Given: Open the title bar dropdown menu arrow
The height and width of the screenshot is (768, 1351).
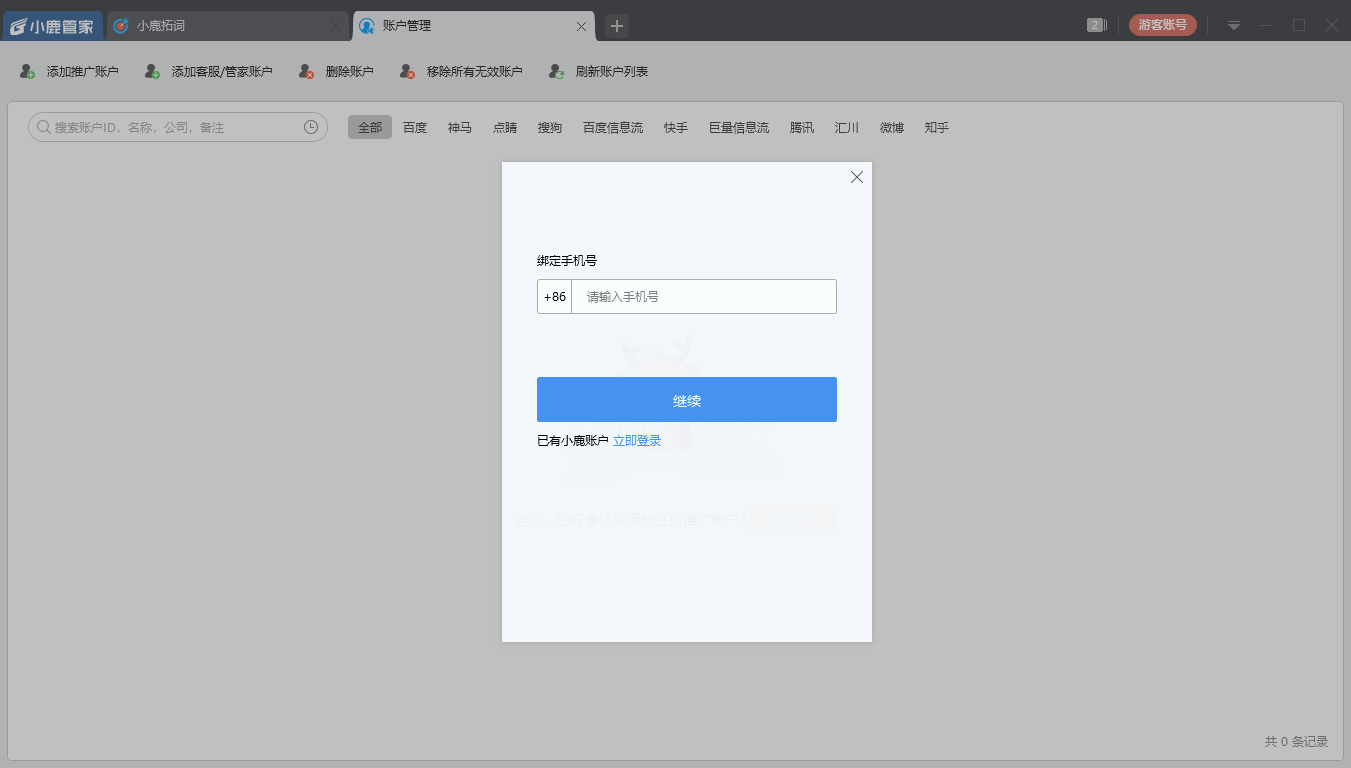Looking at the screenshot, I should coord(1234,26).
